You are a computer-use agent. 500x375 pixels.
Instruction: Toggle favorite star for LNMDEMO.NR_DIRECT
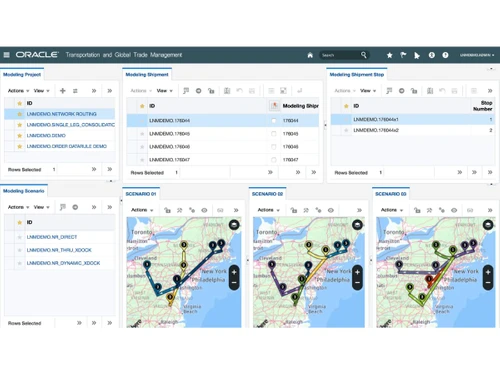coord(20,237)
